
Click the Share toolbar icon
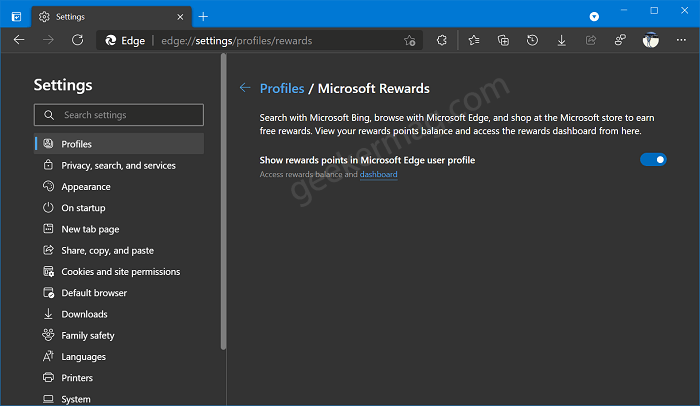pyautogui.click(x=591, y=41)
